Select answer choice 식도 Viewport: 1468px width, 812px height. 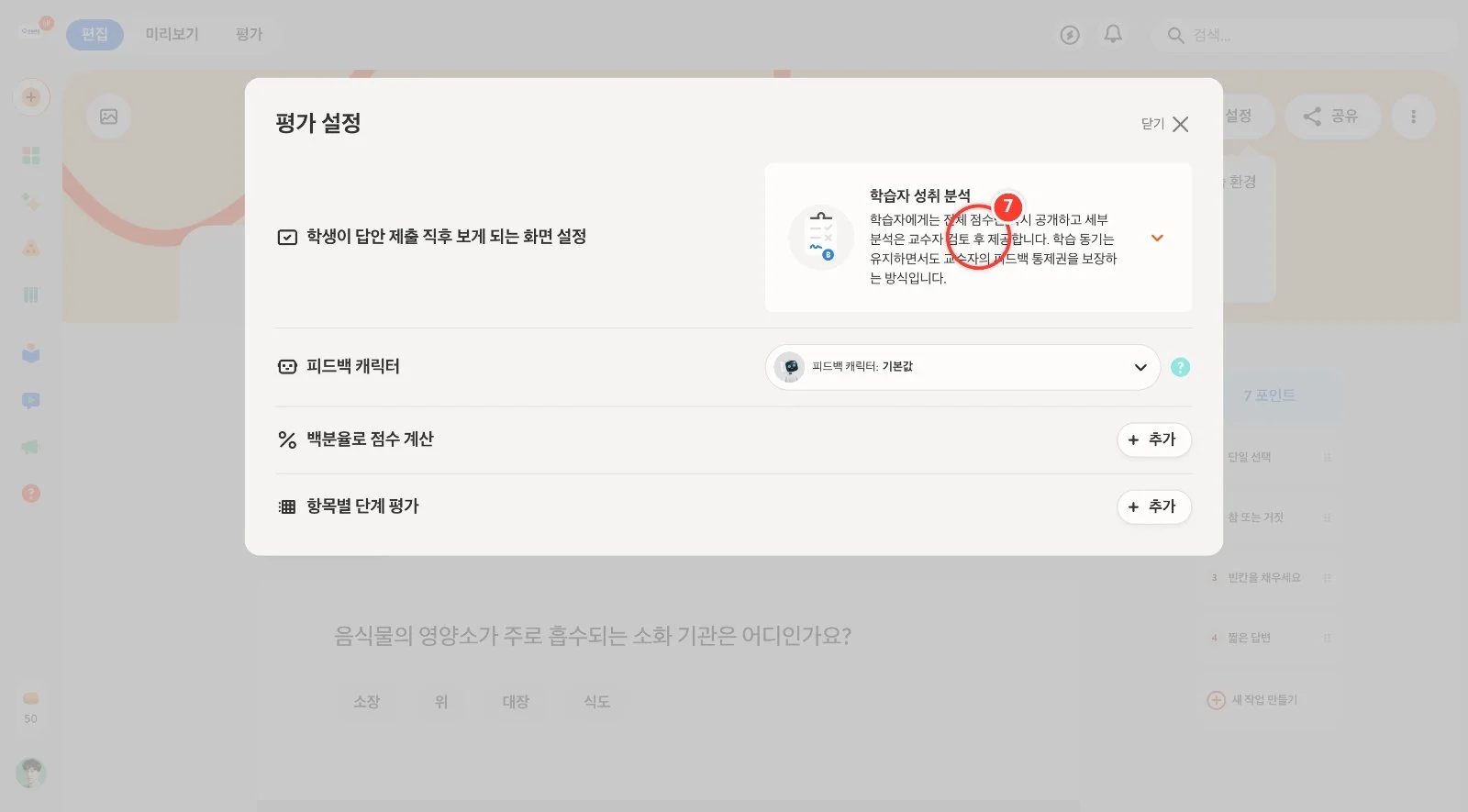[597, 702]
